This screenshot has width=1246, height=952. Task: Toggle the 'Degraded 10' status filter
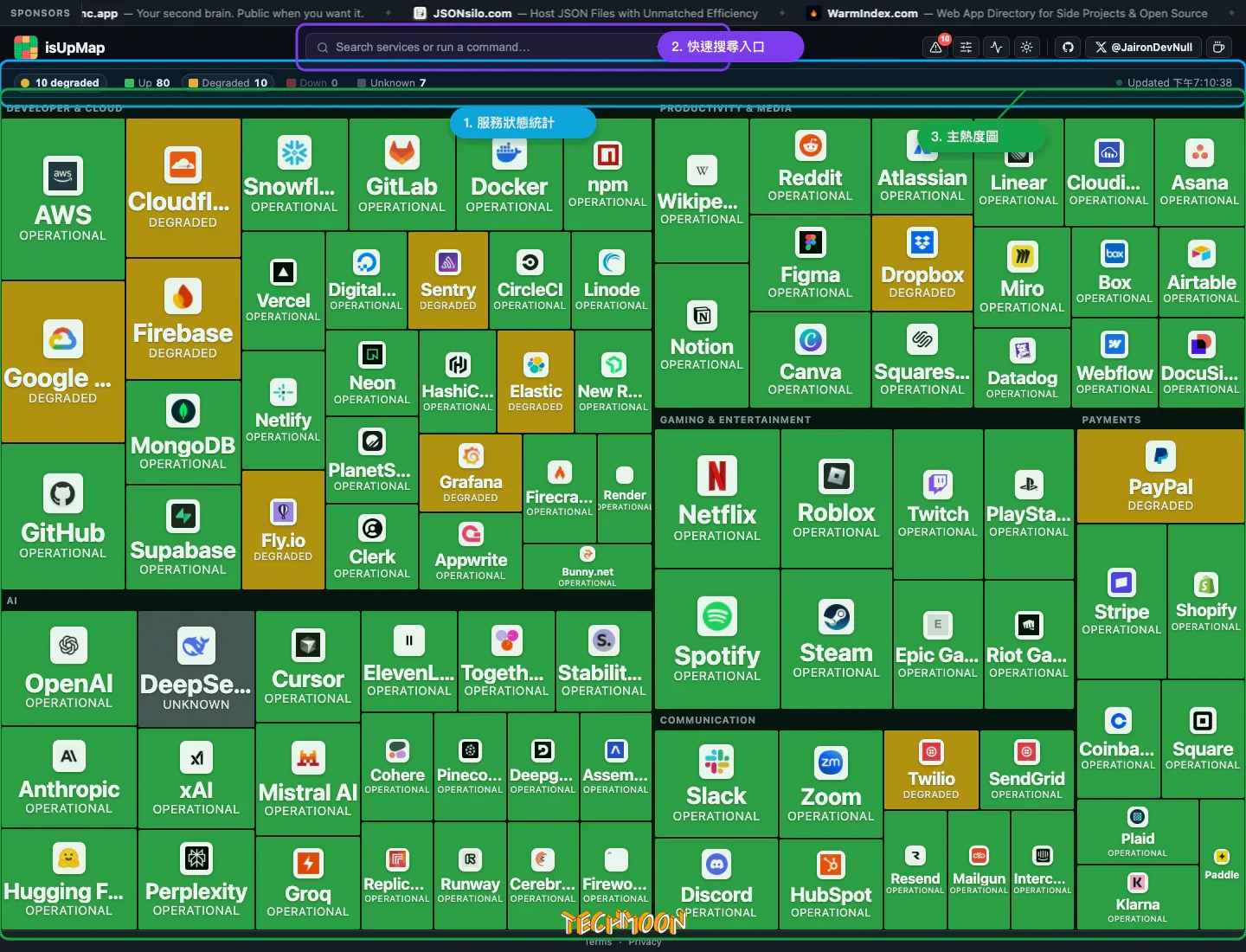(228, 82)
